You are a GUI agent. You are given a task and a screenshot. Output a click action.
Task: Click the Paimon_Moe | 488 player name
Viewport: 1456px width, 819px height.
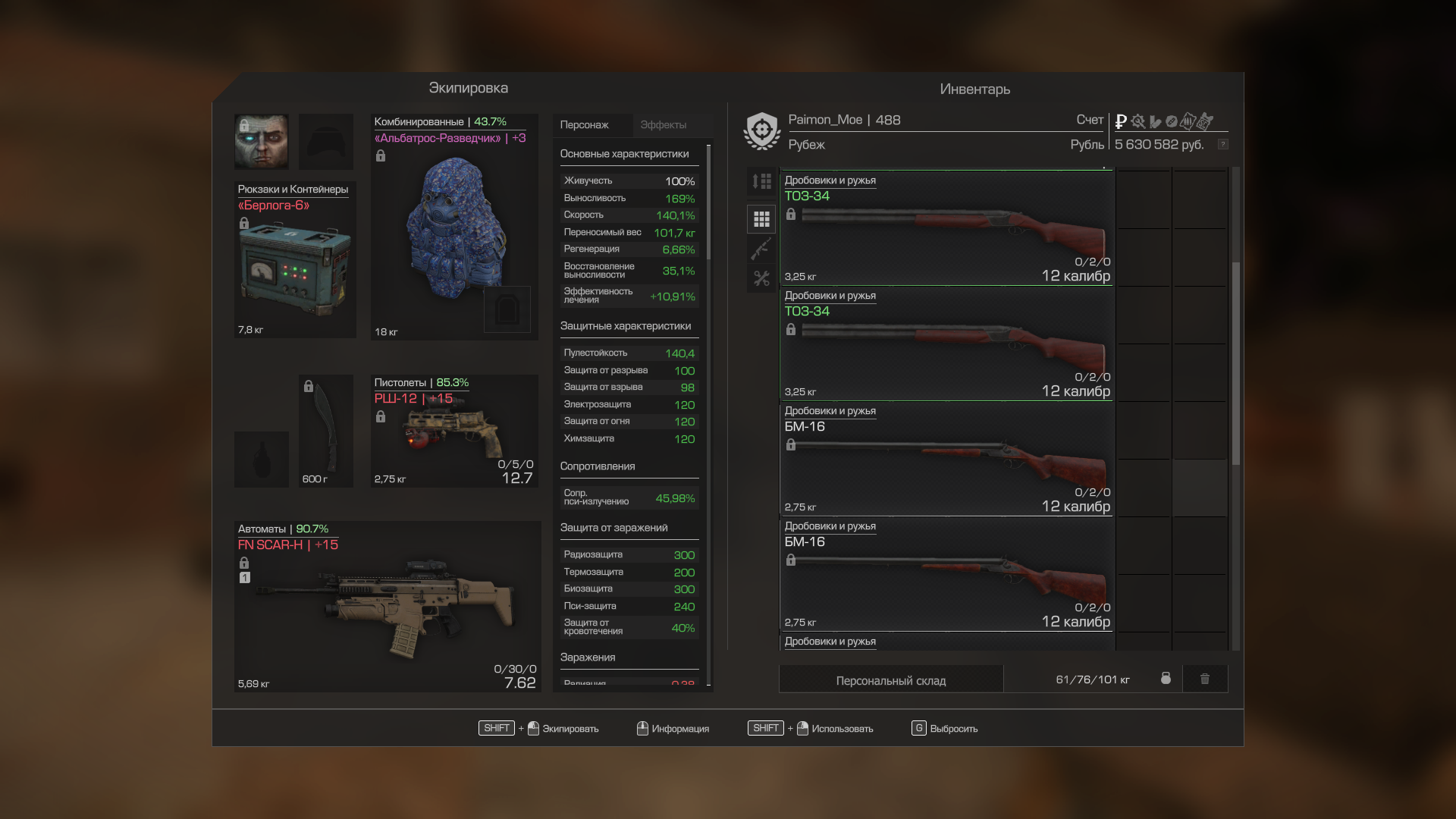844,120
